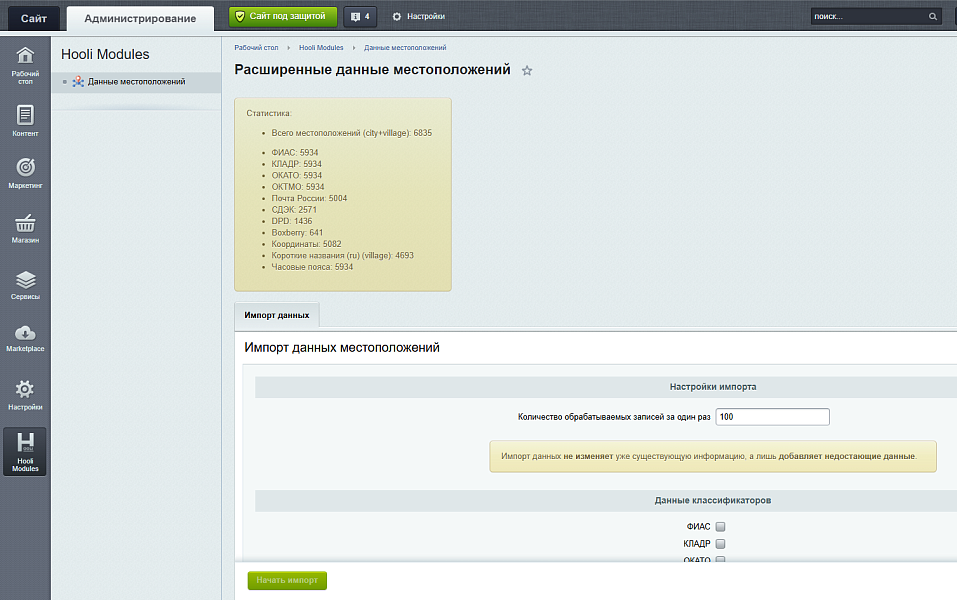957x600 pixels.
Task: Add page to favorites with star
Action: [x=527, y=71]
